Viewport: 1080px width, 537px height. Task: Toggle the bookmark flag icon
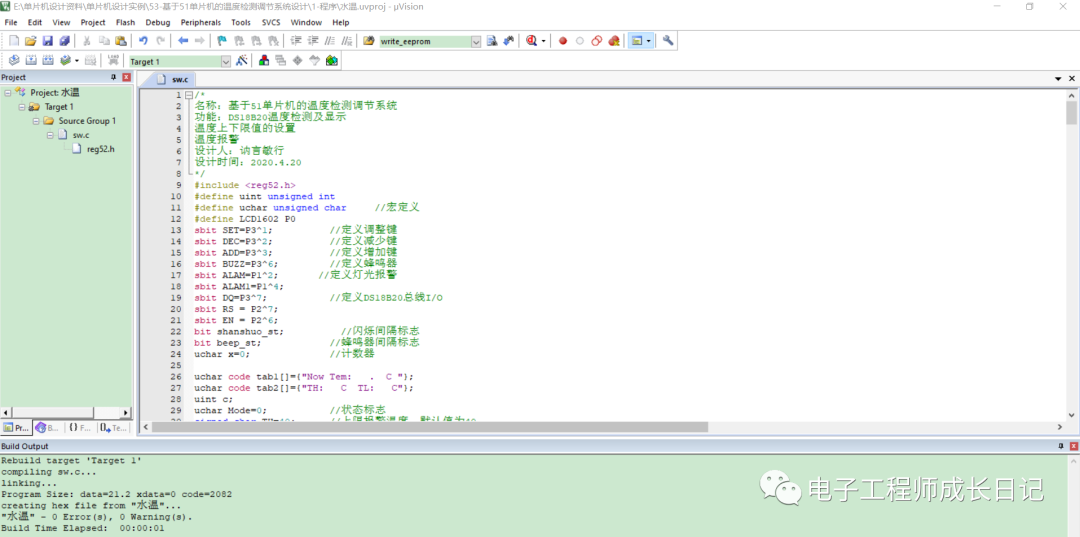click(221, 41)
